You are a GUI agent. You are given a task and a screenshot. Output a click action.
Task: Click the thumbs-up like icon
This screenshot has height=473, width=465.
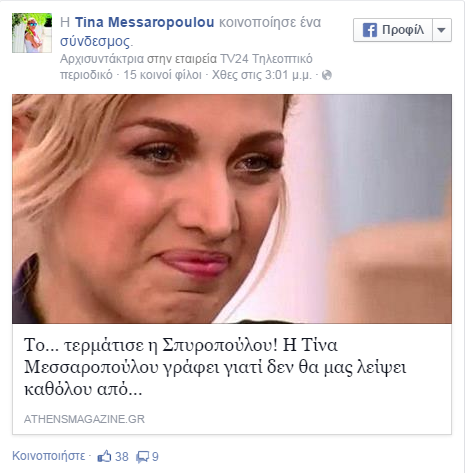pos(104,456)
